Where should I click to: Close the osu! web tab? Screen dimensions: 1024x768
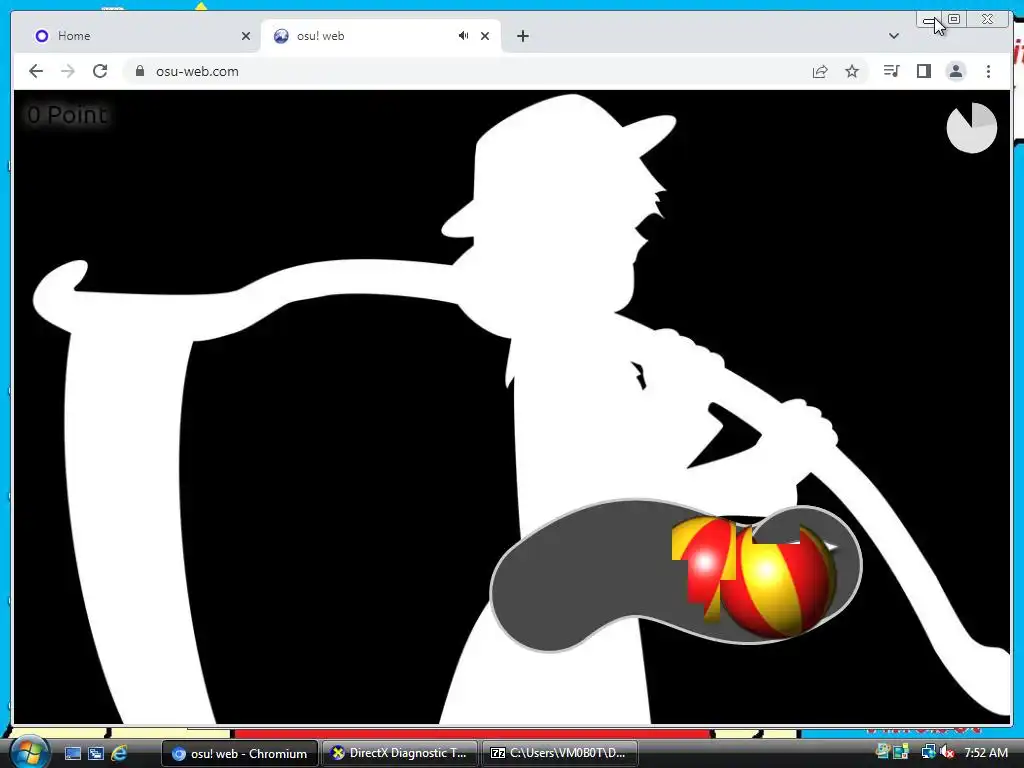pyautogui.click(x=485, y=36)
